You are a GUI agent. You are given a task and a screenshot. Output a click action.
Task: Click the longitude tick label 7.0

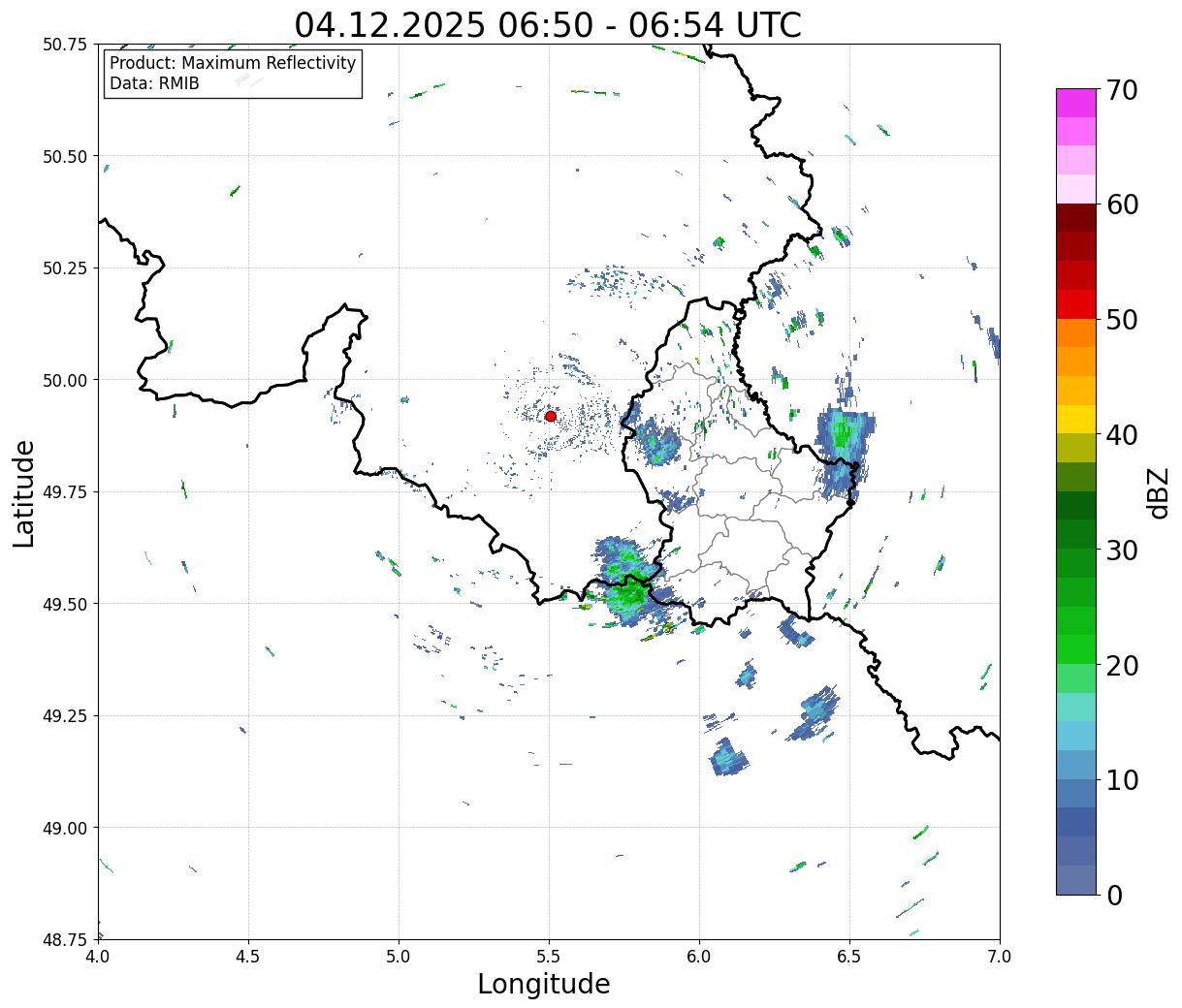[1000, 957]
